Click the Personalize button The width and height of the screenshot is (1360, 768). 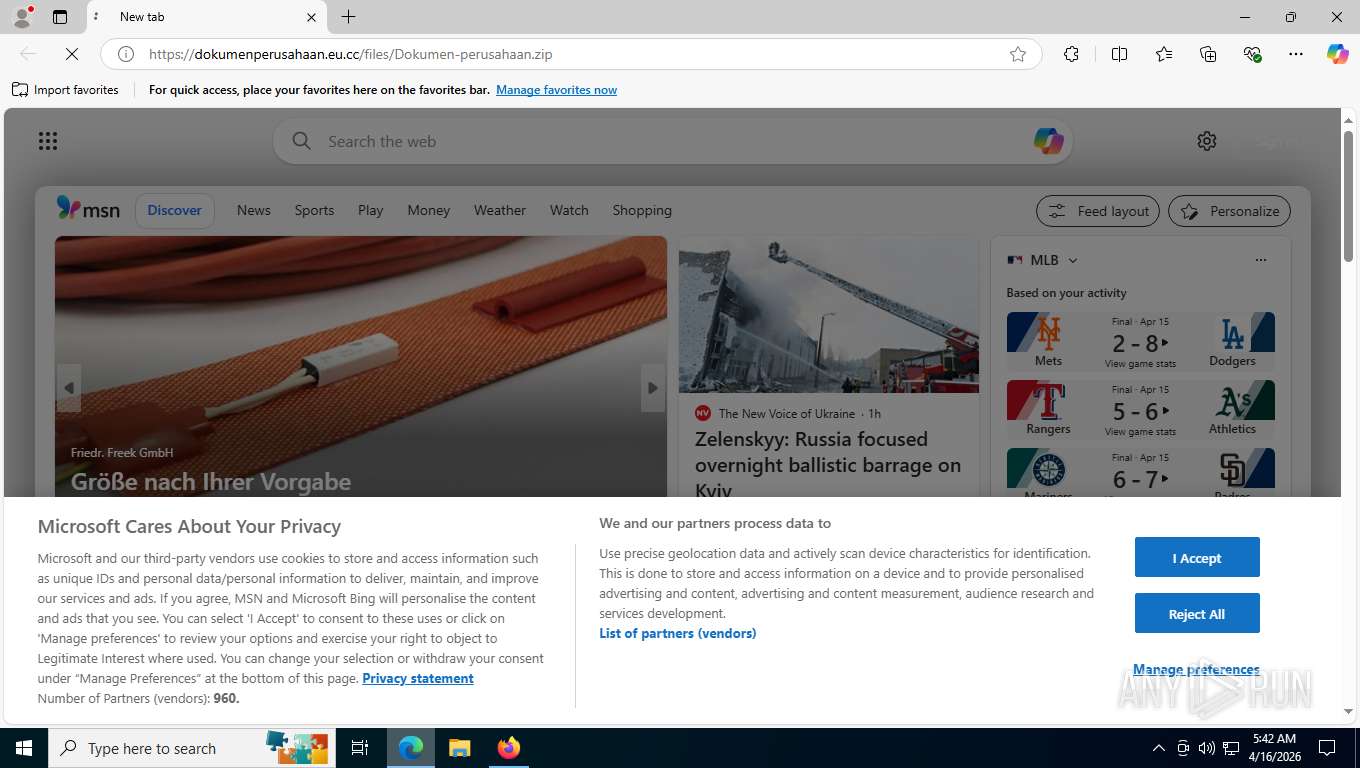[1230, 211]
